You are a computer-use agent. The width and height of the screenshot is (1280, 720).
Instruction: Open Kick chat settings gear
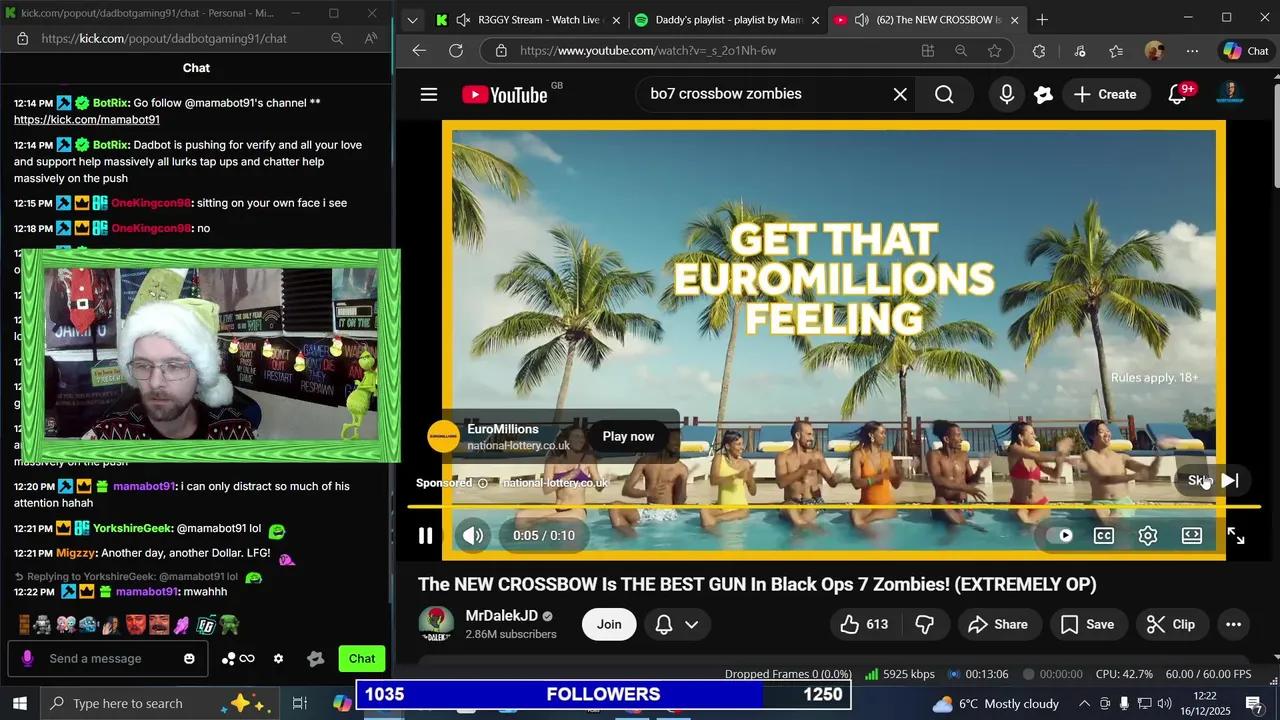pos(278,658)
